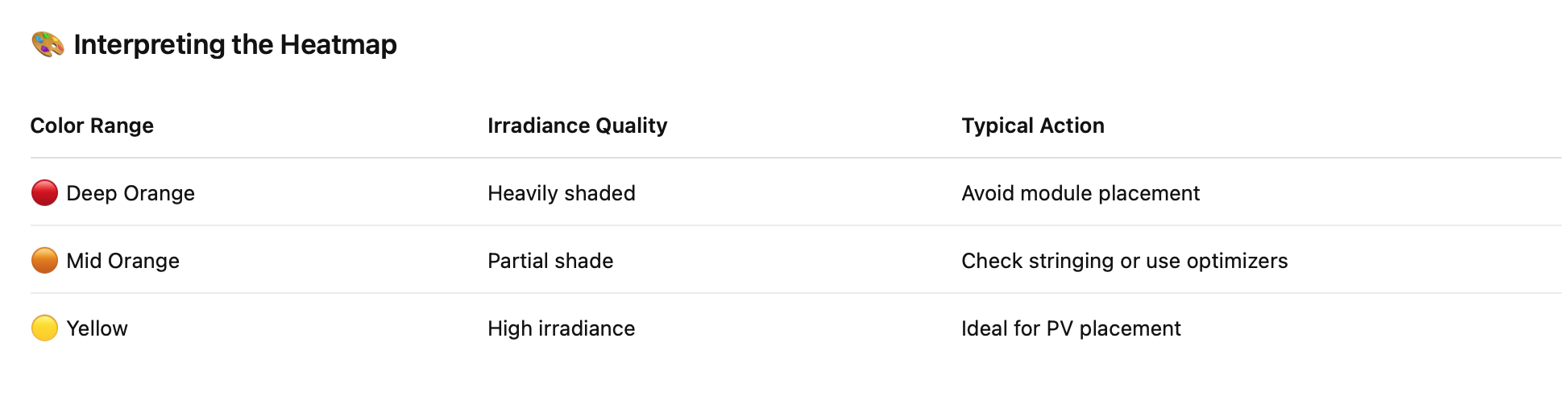Select the Color Range column header
The width and height of the screenshot is (1568, 396).
92,126
